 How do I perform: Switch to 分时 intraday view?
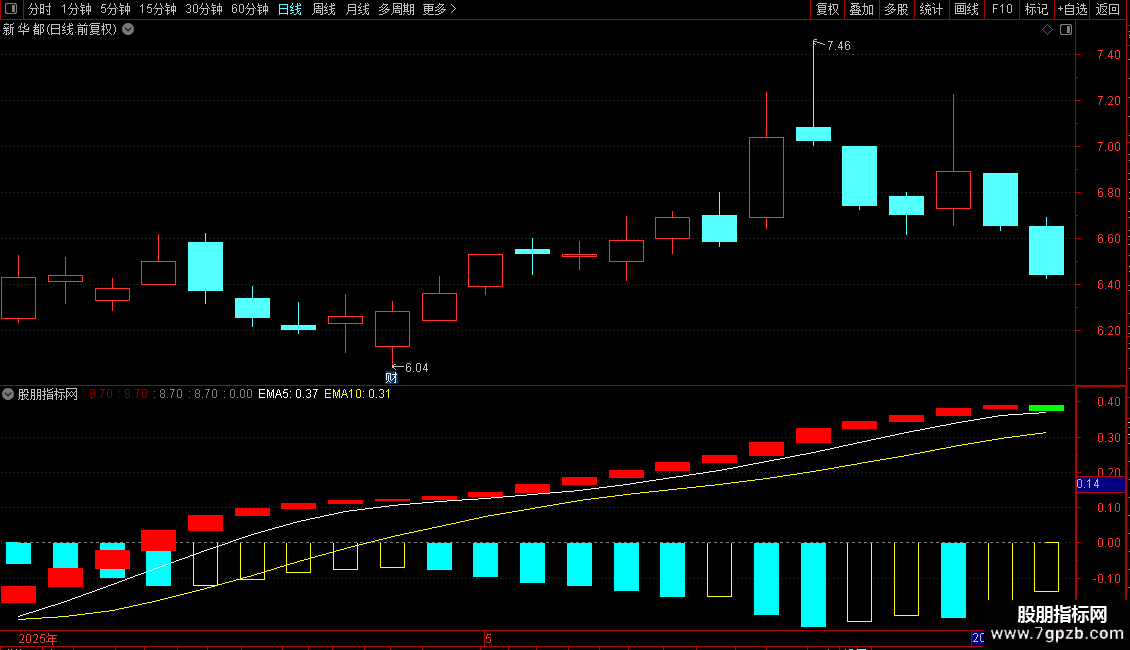click(x=40, y=9)
